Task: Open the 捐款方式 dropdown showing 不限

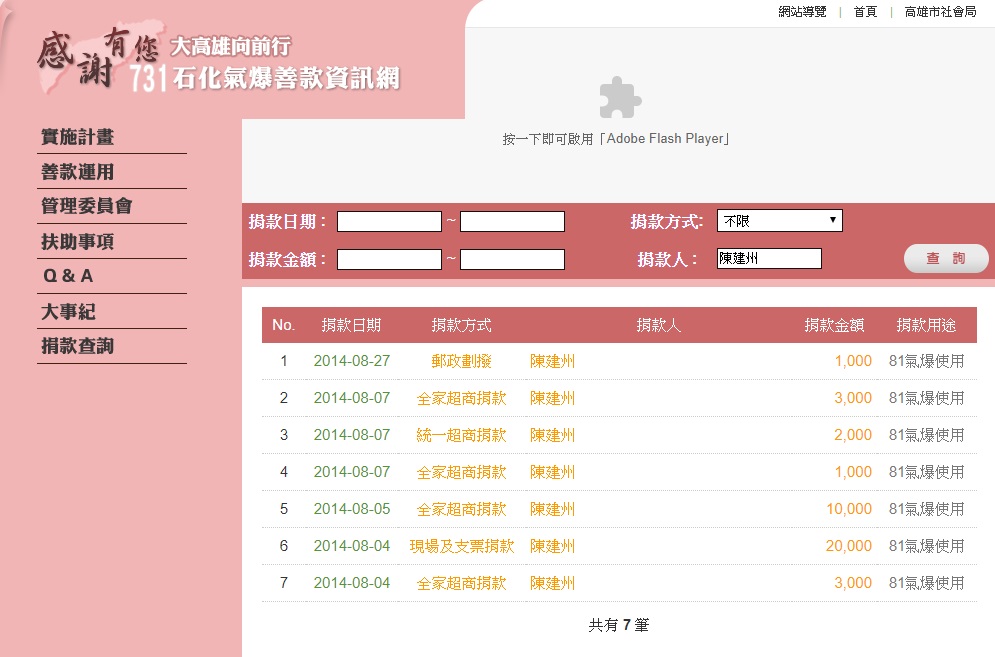Action: pyautogui.click(x=779, y=221)
